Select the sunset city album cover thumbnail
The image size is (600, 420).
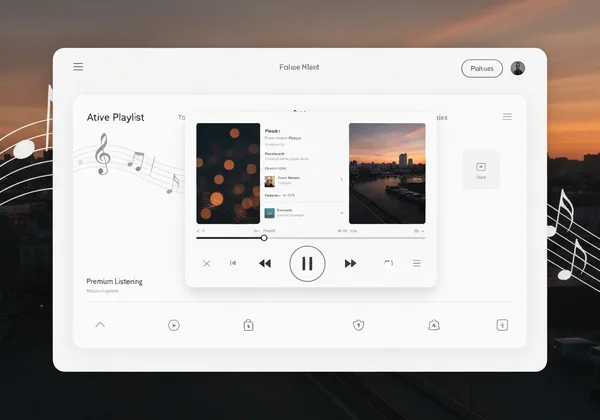click(386, 173)
